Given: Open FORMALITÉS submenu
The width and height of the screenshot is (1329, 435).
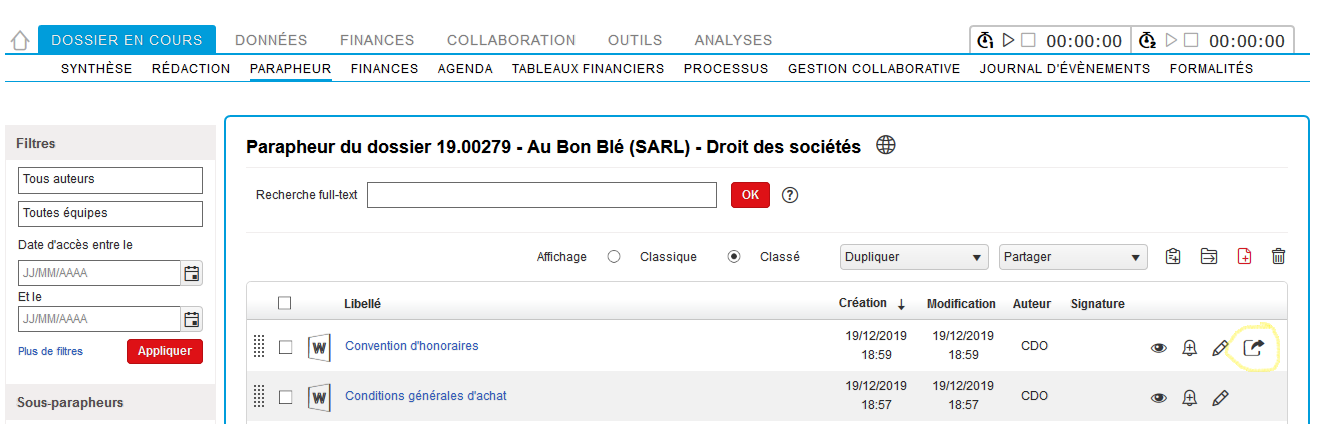Looking at the screenshot, I should (x=1211, y=69).
